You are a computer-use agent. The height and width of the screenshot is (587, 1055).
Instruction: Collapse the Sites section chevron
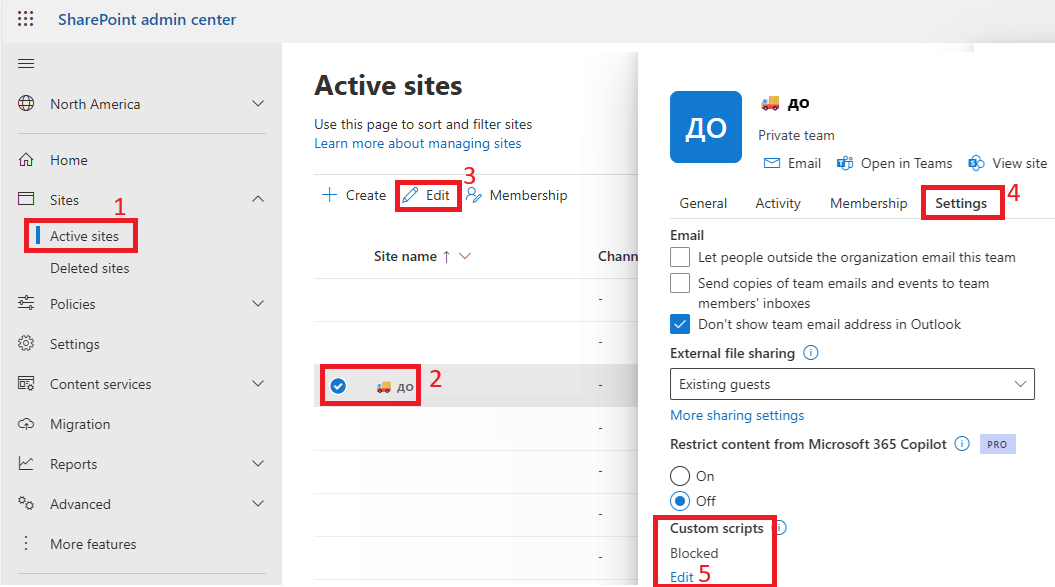click(x=258, y=199)
